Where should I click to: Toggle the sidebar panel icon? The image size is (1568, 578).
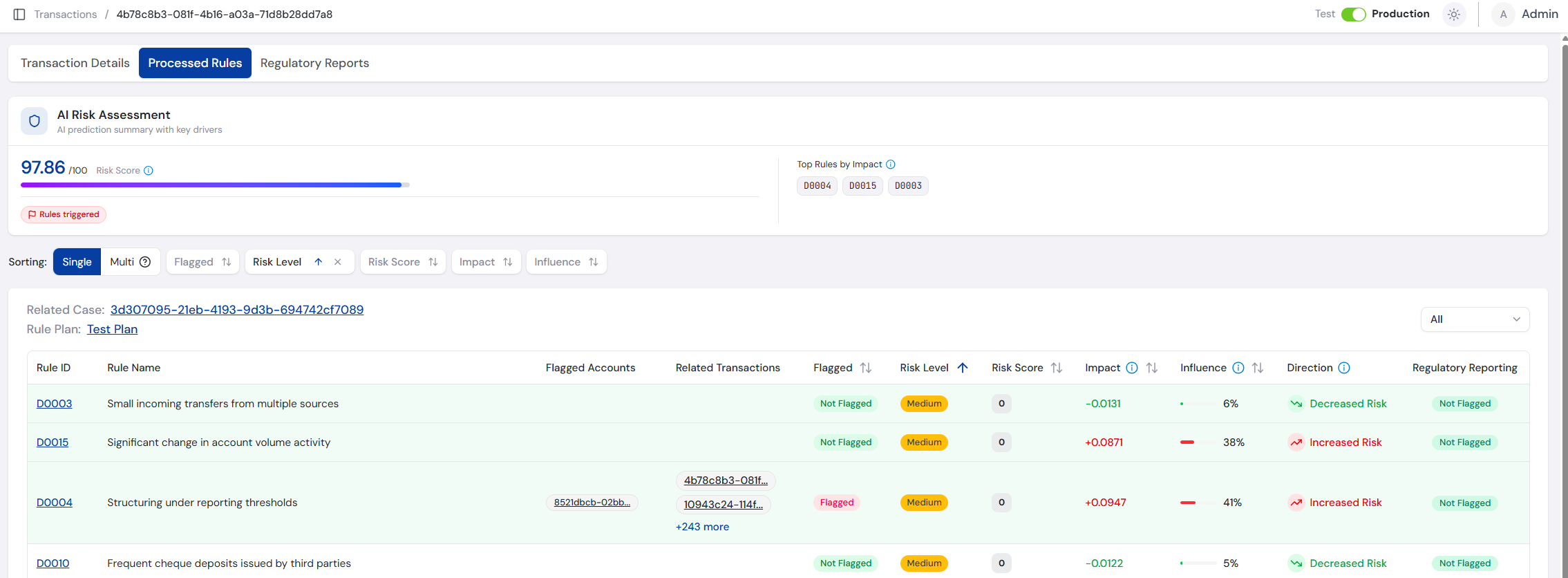19,15
